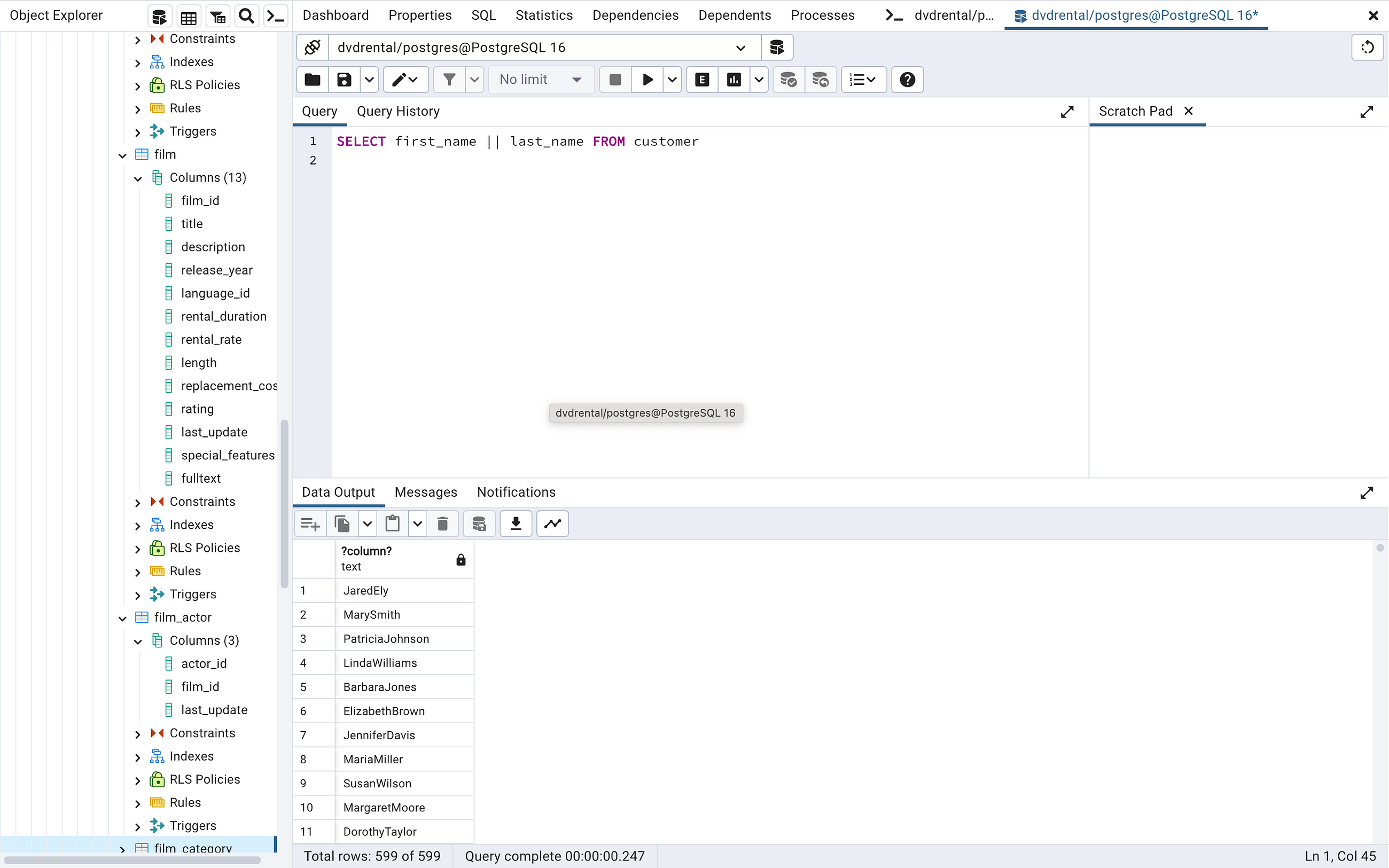This screenshot has height=868, width=1389.
Task: Collapse the film_actor Columns (3) node
Action: click(138, 641)
